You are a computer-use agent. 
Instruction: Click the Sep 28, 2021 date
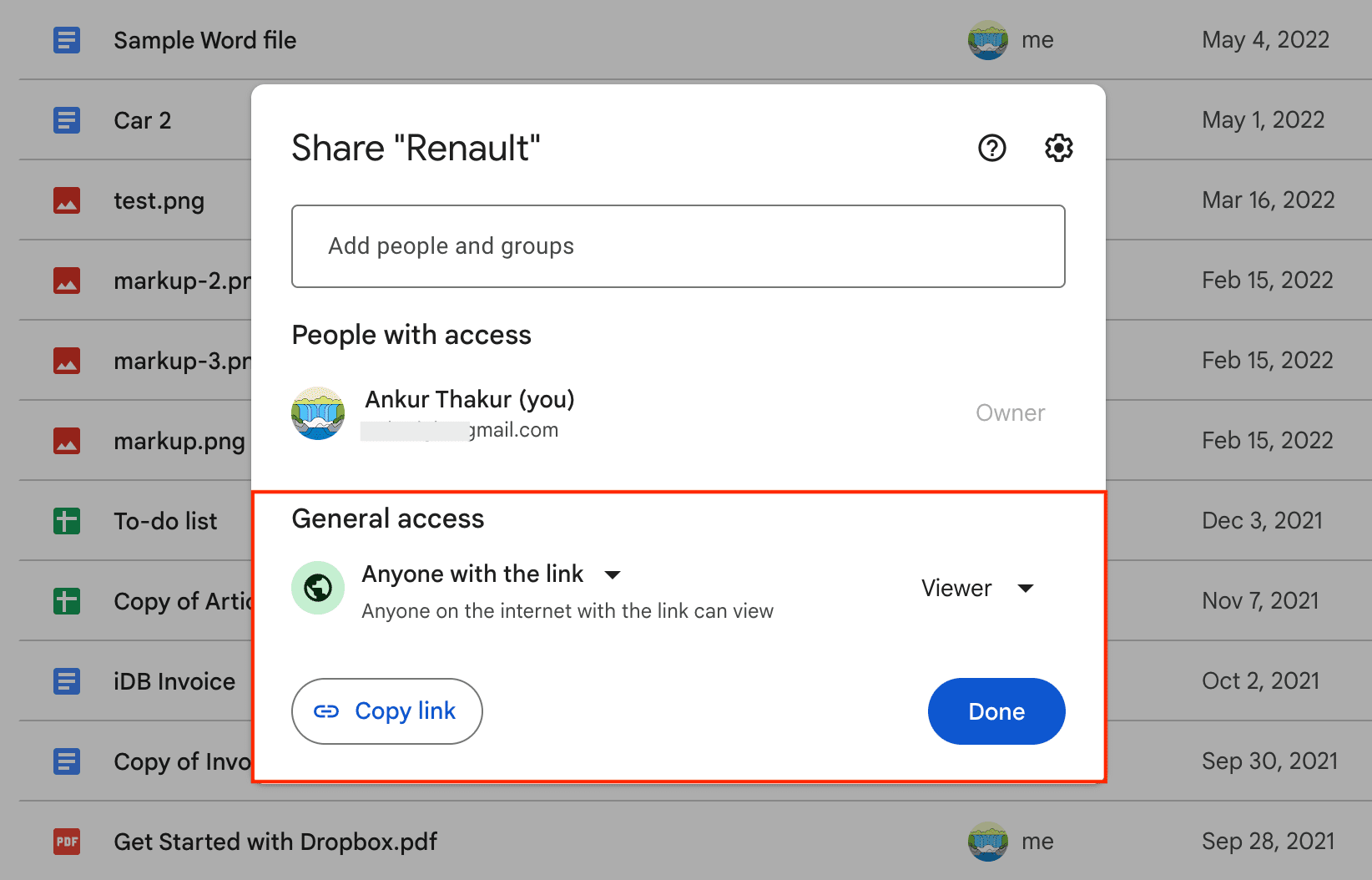click(1269, 842)
